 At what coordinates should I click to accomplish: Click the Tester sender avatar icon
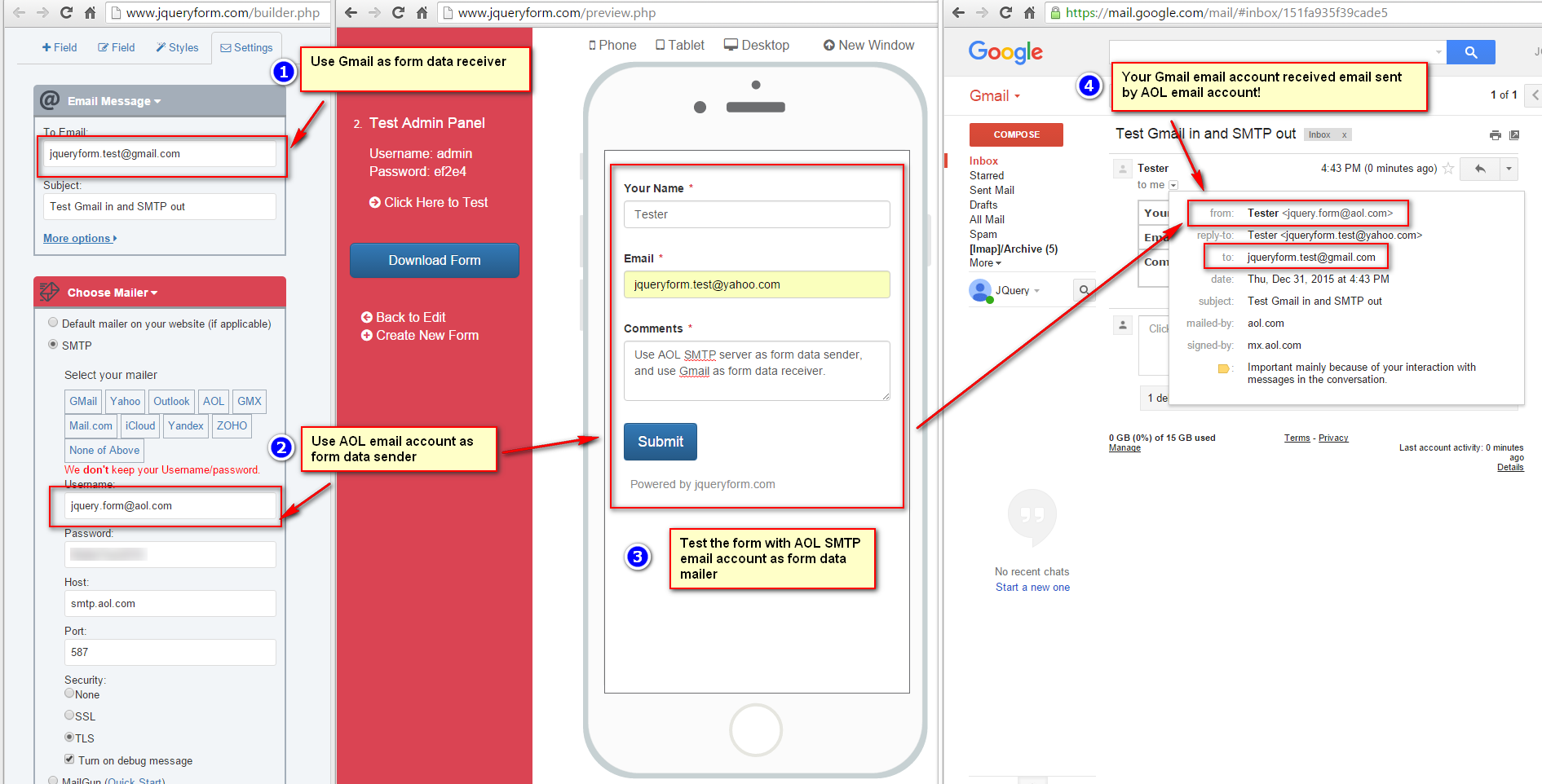tap(1123, 169)
